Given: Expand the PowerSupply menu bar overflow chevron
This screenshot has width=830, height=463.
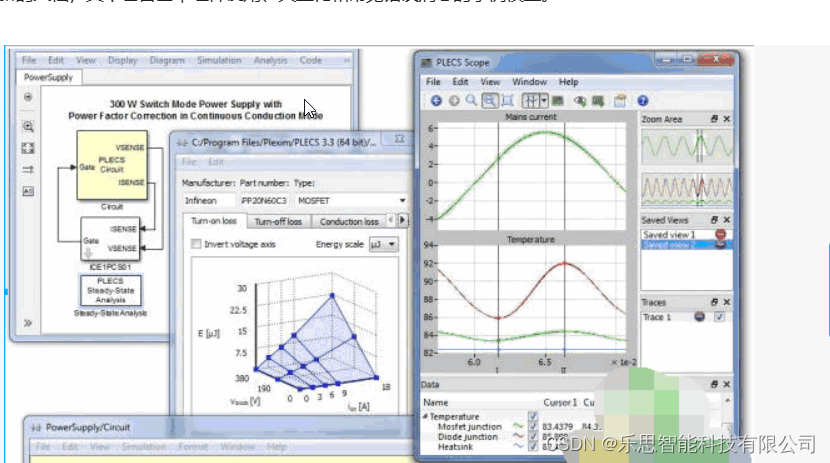Looking at the screenshot, I should 347,61.
